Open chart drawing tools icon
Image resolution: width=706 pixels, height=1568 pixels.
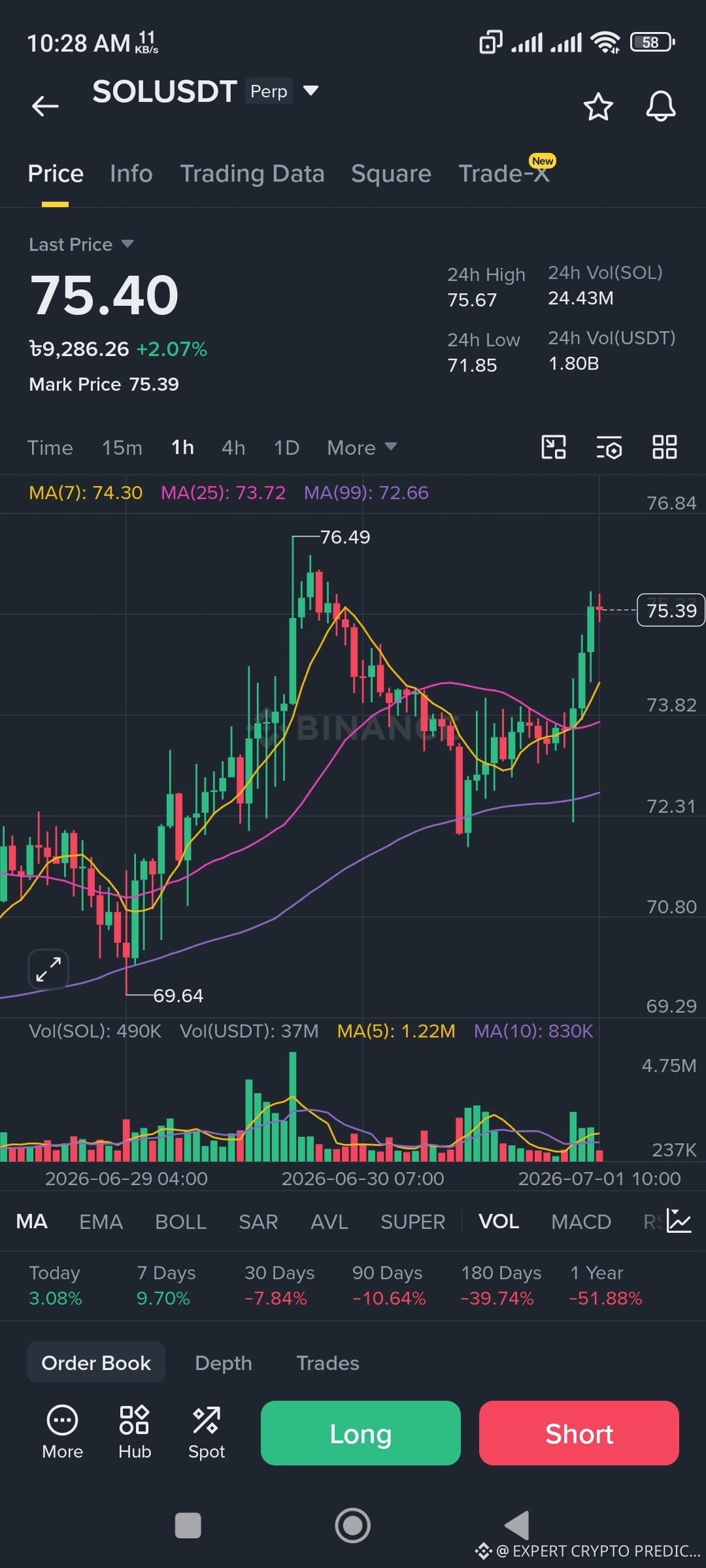(x=554, y=448)
